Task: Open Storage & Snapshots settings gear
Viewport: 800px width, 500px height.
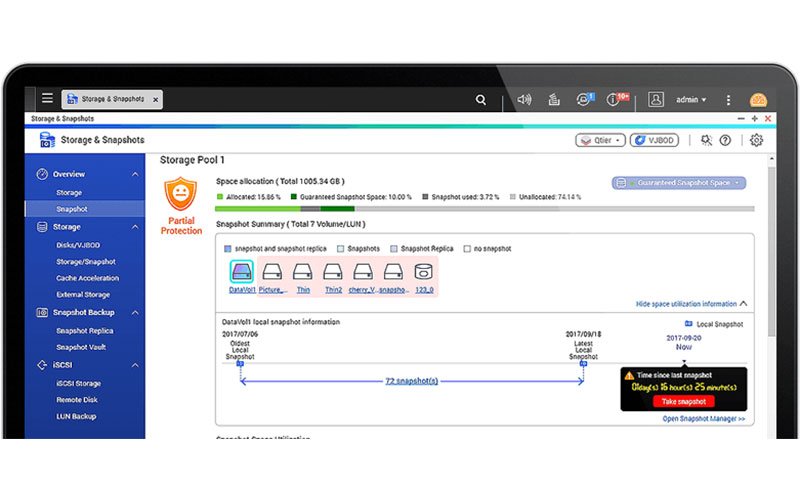Action: 756,140
